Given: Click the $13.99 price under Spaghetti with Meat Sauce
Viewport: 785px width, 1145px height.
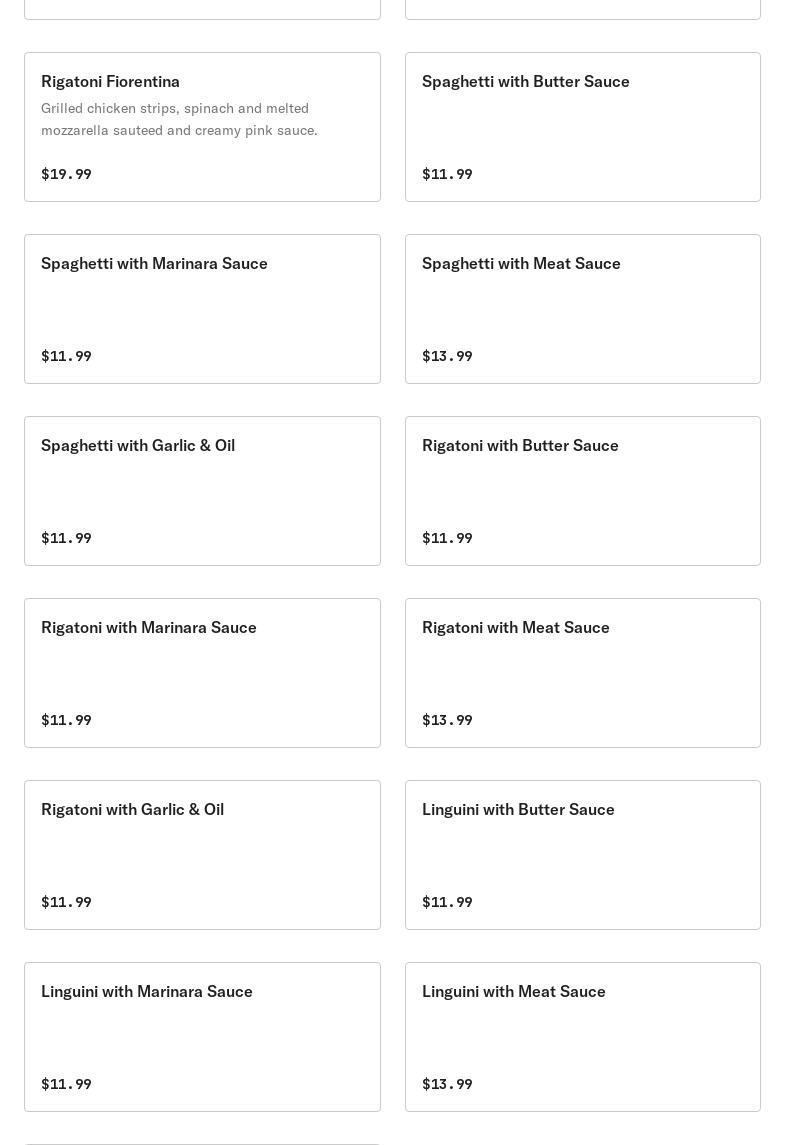Looking at the screenshot, I should click(447, 356).
